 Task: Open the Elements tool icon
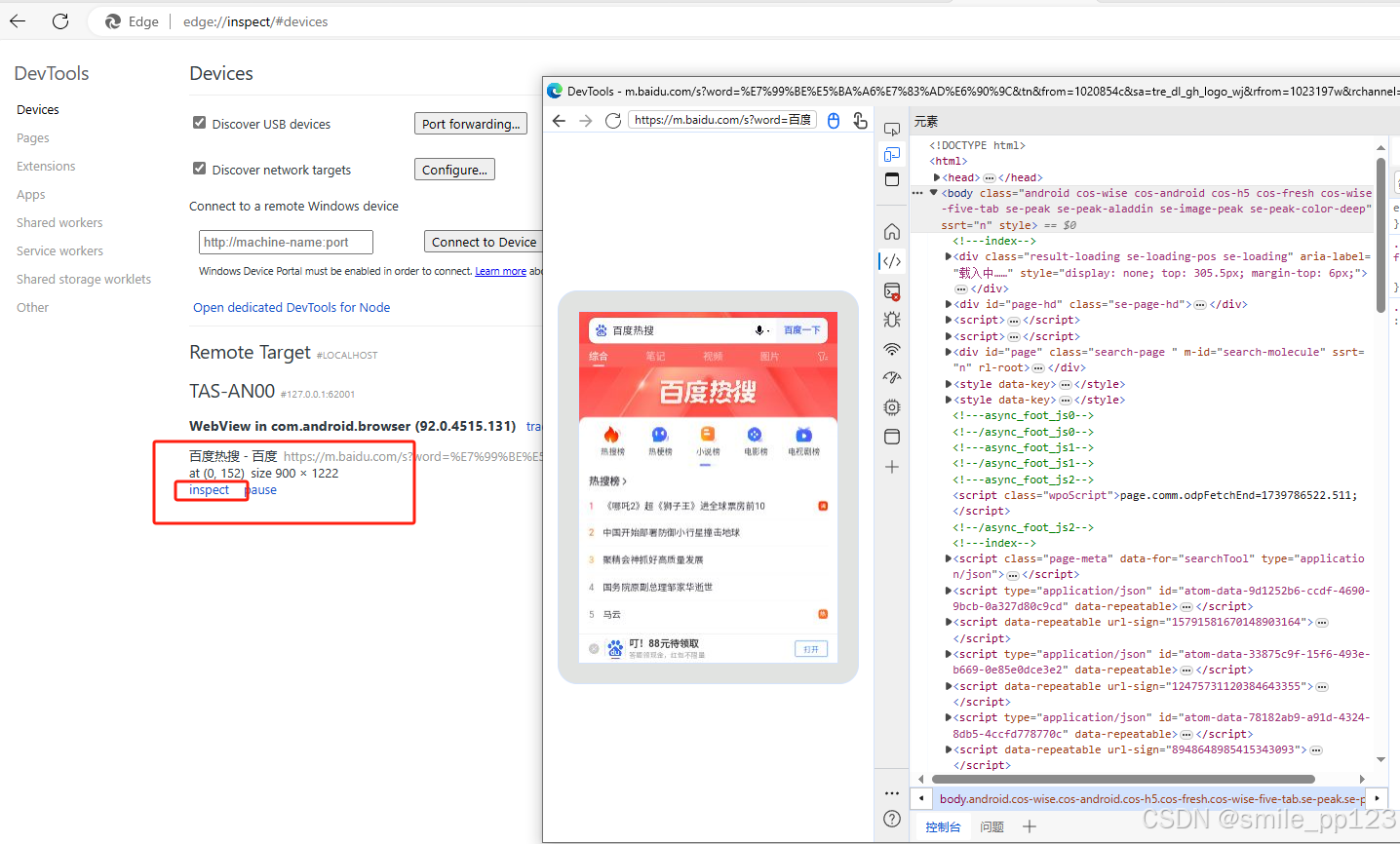point(892,261)
